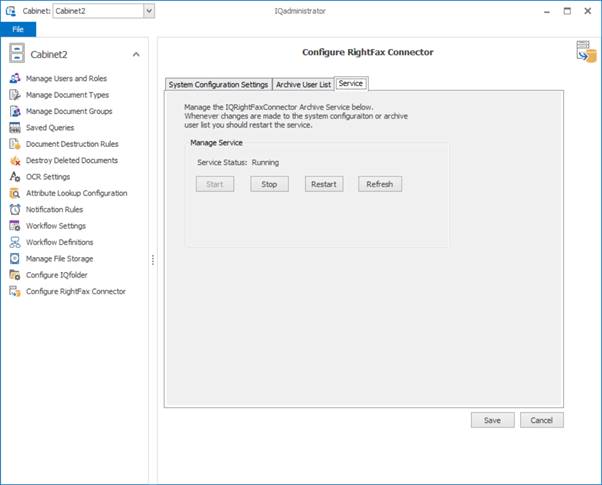Open Configure IQfolder
Viewport: 602px width, 485px height.
click(56, 275)
